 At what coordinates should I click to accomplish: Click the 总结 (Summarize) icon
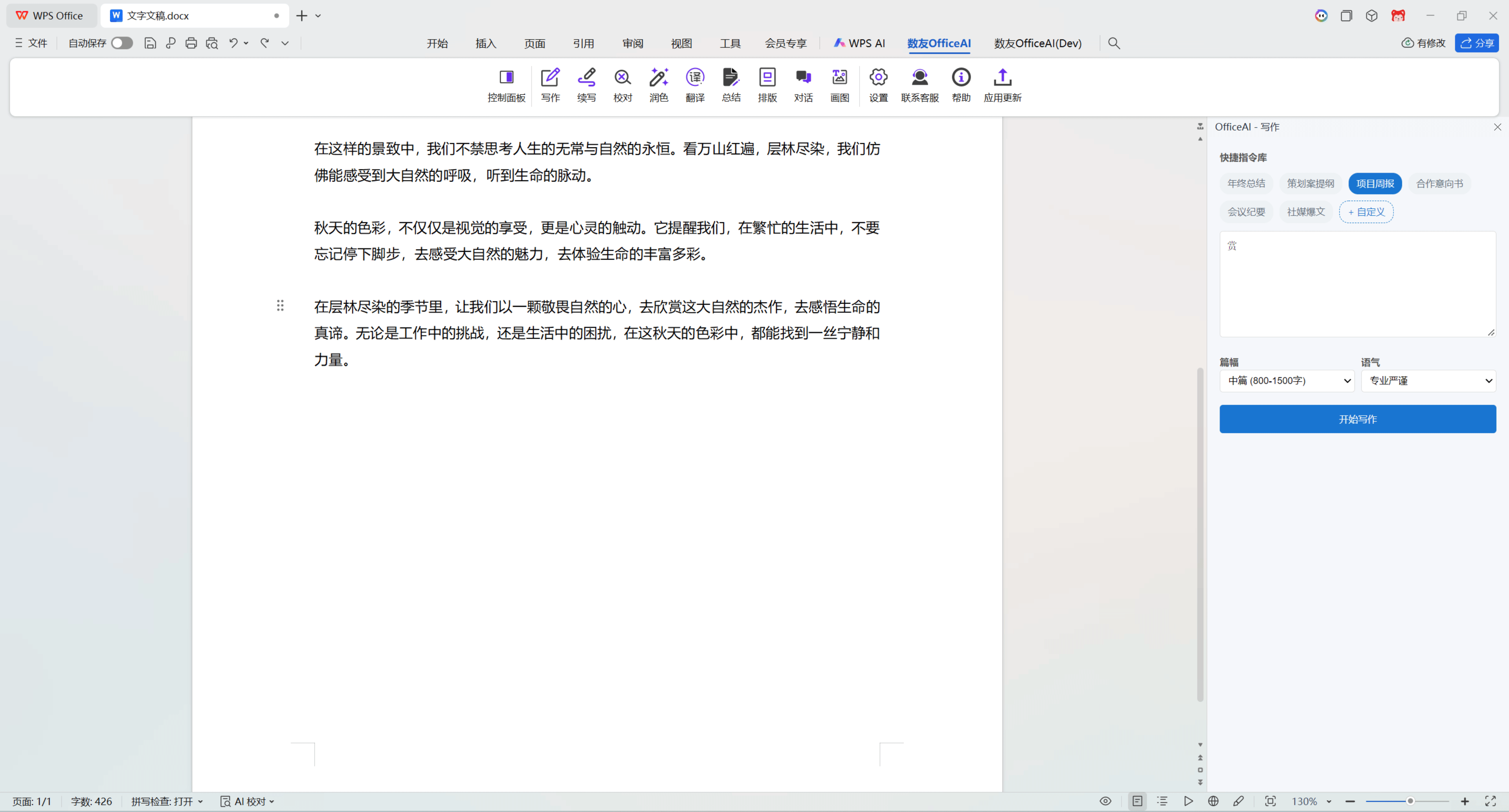[731, 85]
